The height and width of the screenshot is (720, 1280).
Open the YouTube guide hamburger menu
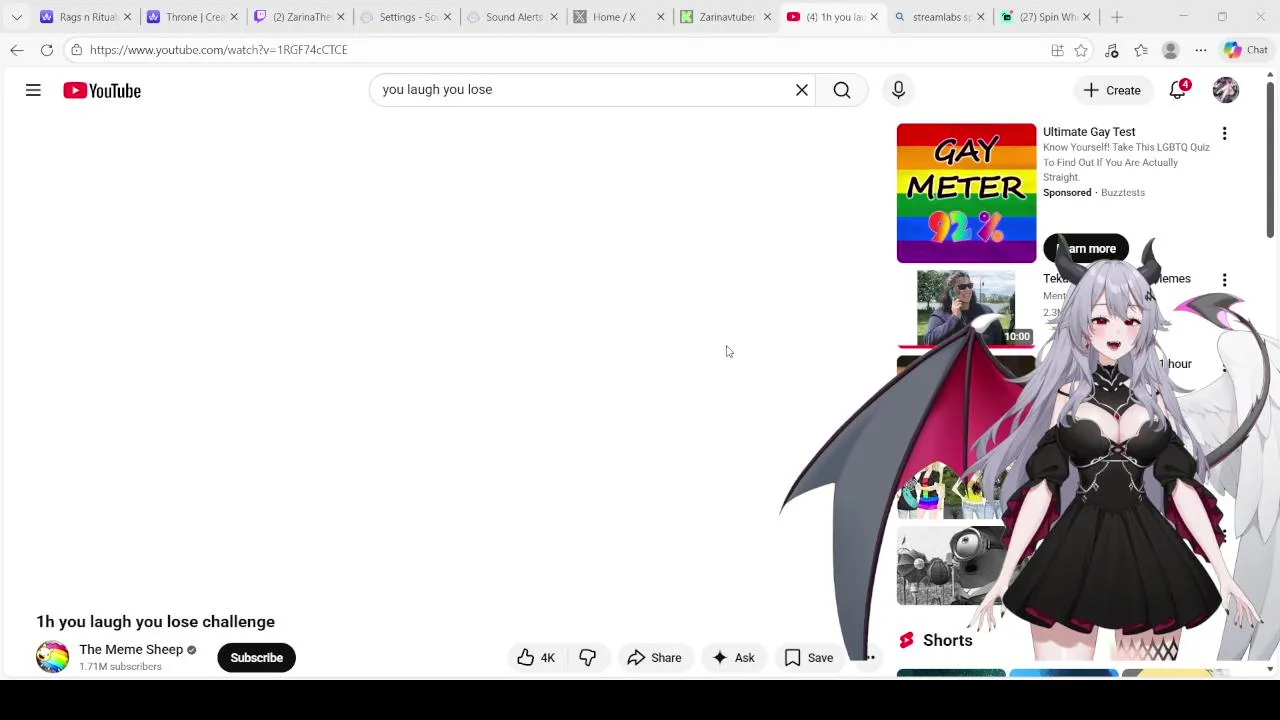(x=33, y=90)
